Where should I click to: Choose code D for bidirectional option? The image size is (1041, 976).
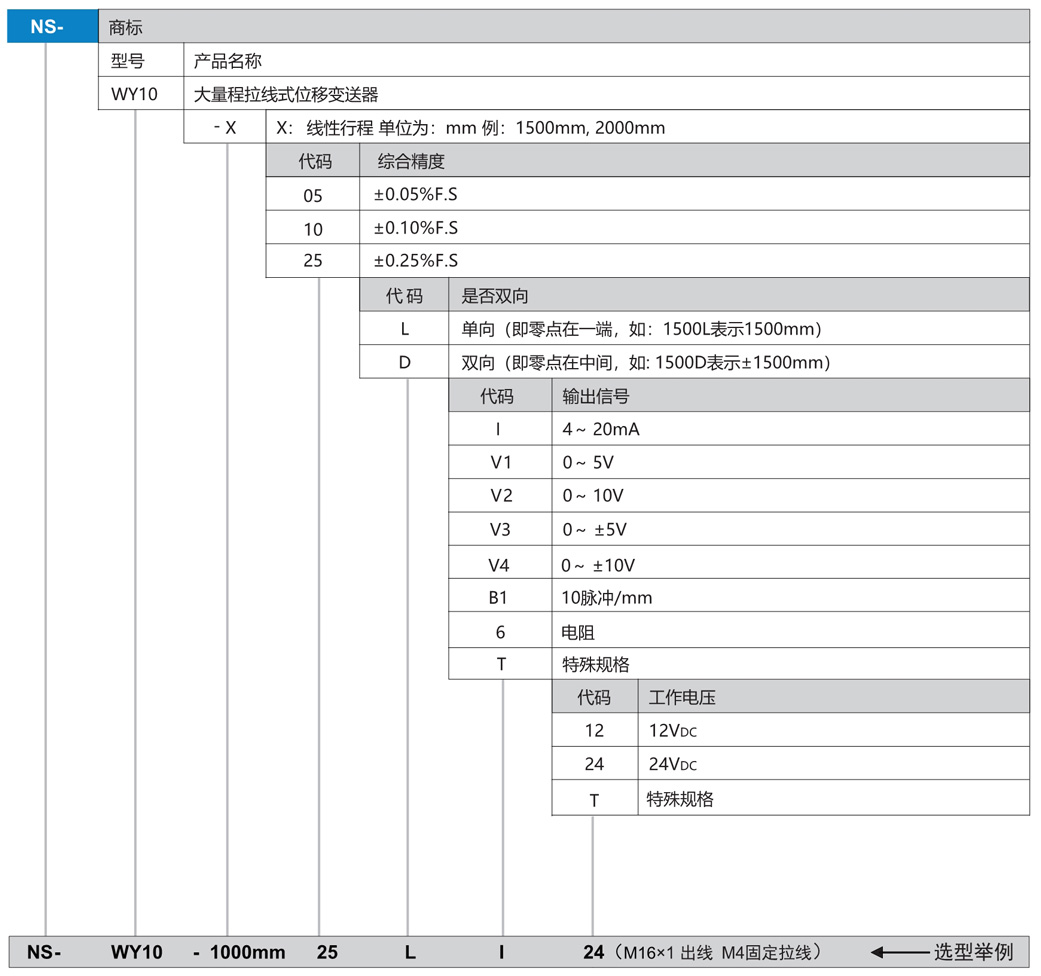[404, 362]
